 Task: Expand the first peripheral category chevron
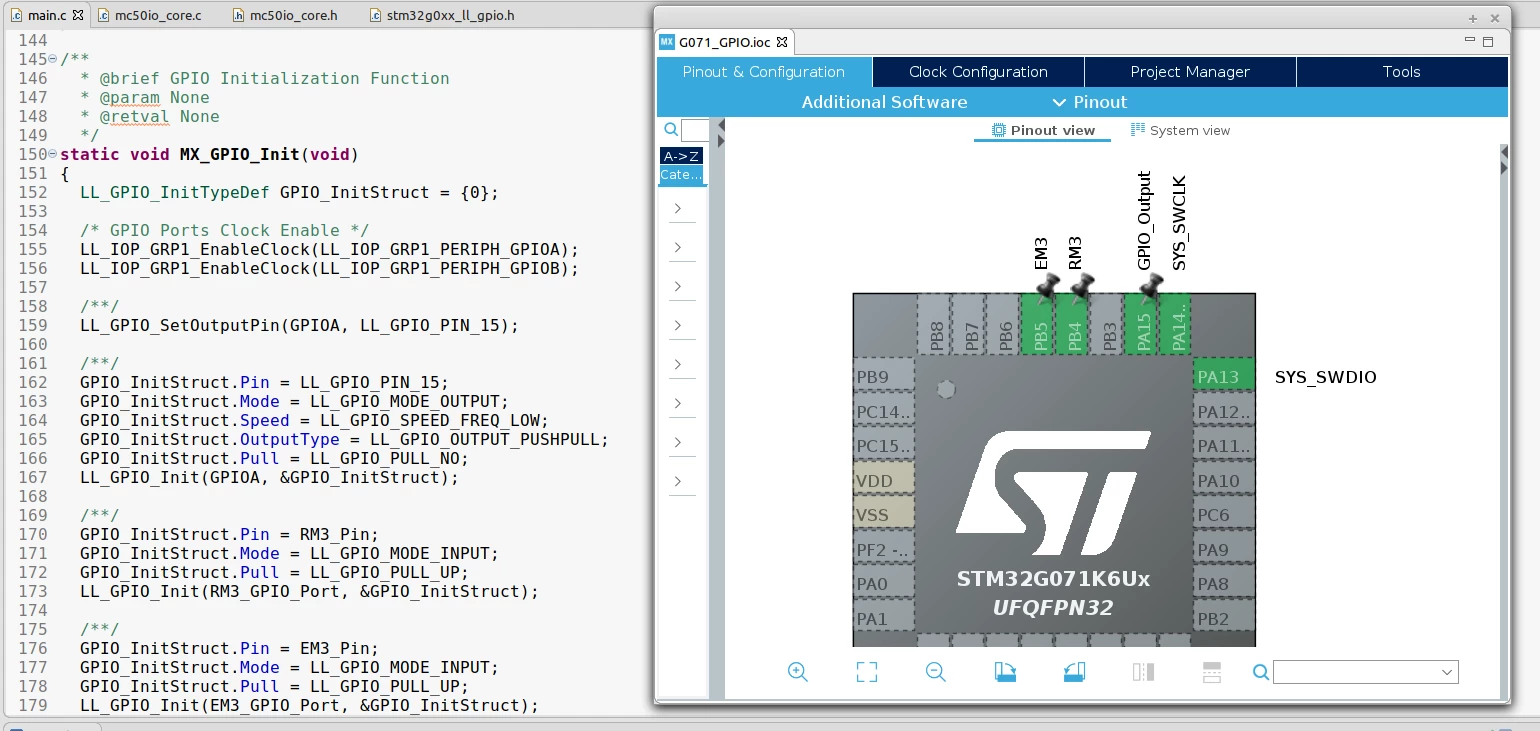678,208
